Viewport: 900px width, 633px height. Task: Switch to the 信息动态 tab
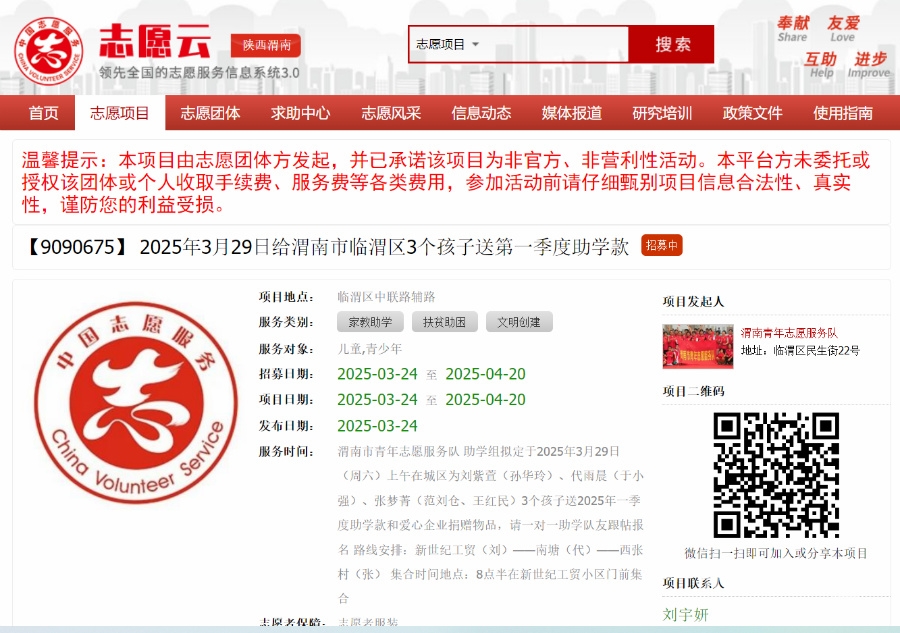[x=481, y=113]
